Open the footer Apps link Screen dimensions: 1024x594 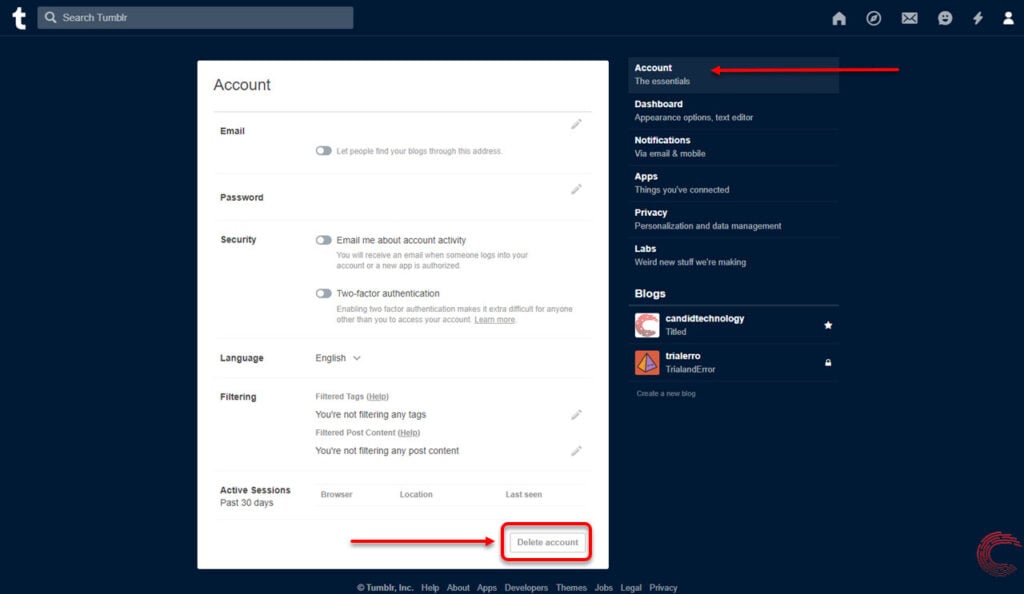487,587
